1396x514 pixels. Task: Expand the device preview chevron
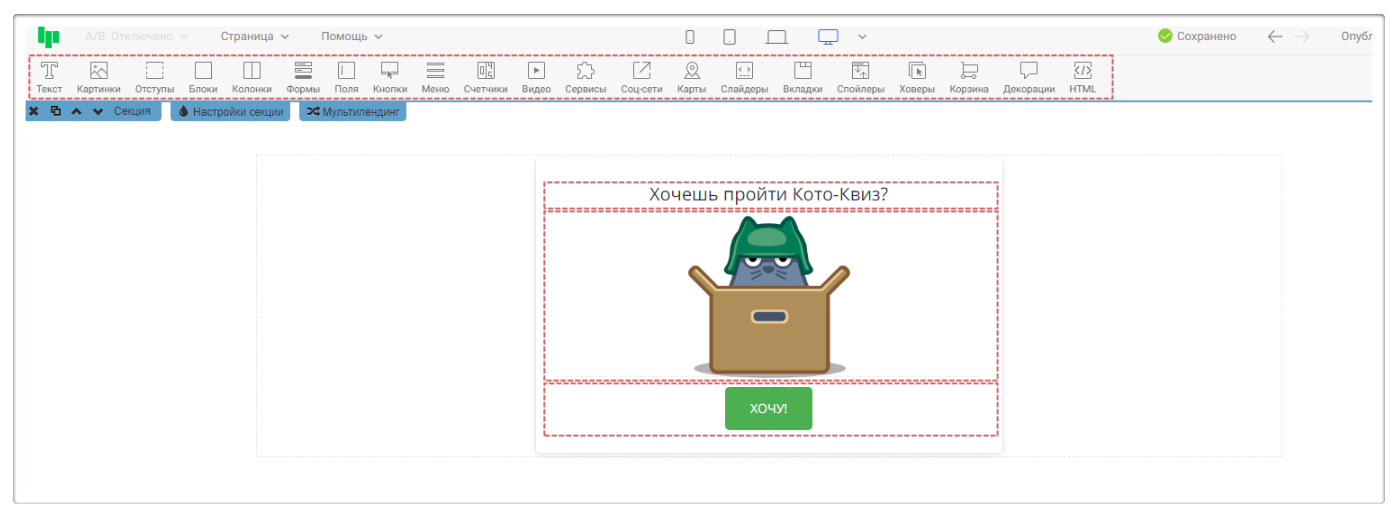click(862, 37)
